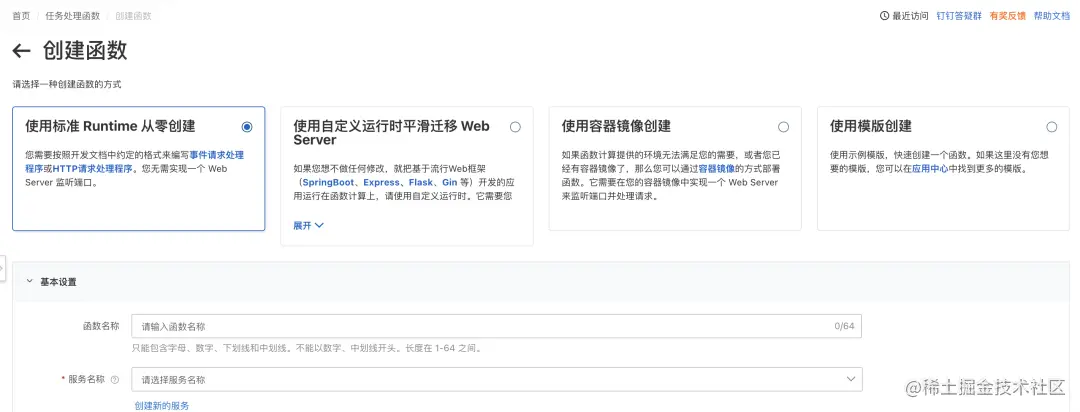1080x412 pixels.
Task: Click the 函数名称 field label
Action: 101,327
